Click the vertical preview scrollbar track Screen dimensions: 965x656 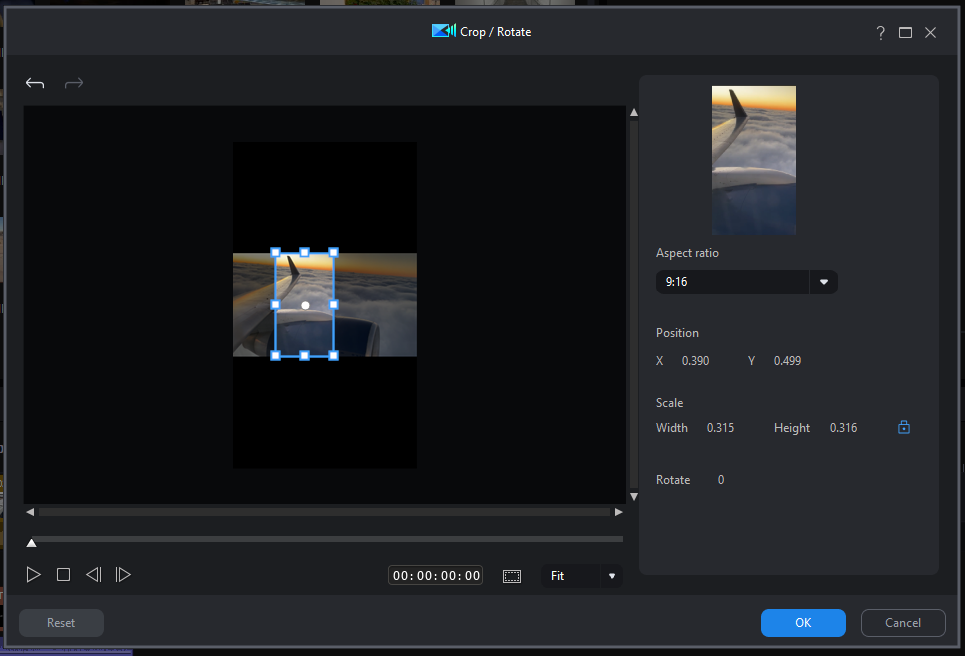(634, 304)
